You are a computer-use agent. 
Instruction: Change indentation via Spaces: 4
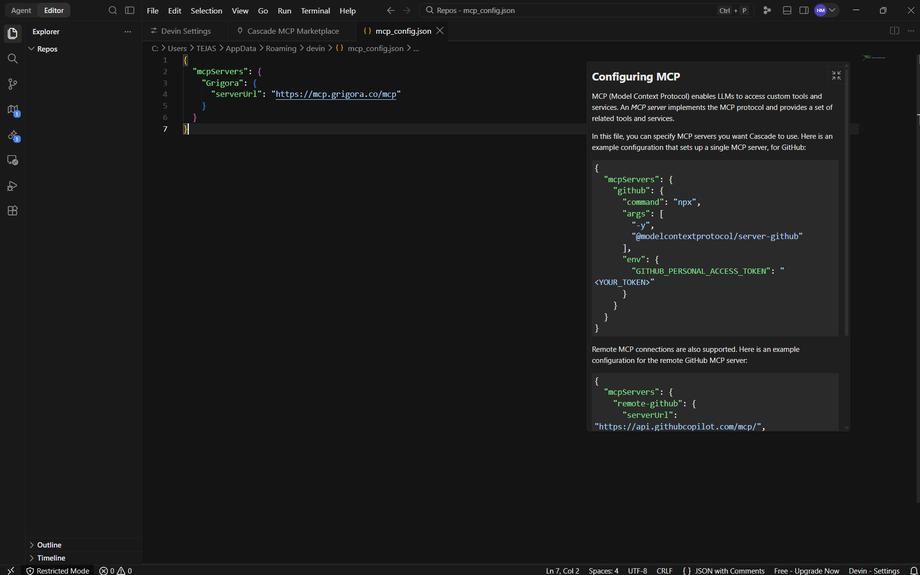[x=603, y=570]
